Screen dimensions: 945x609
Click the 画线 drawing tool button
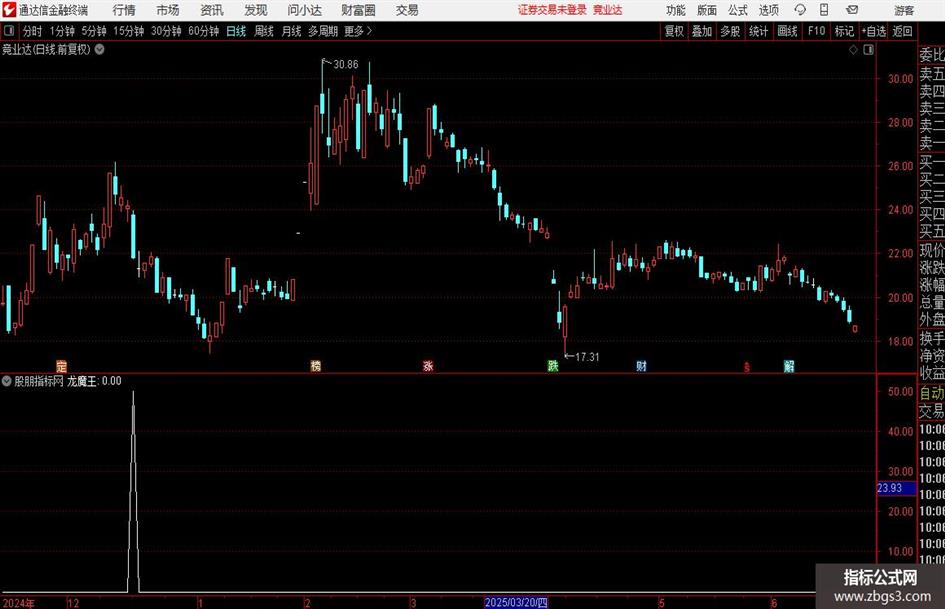(787, 31)
